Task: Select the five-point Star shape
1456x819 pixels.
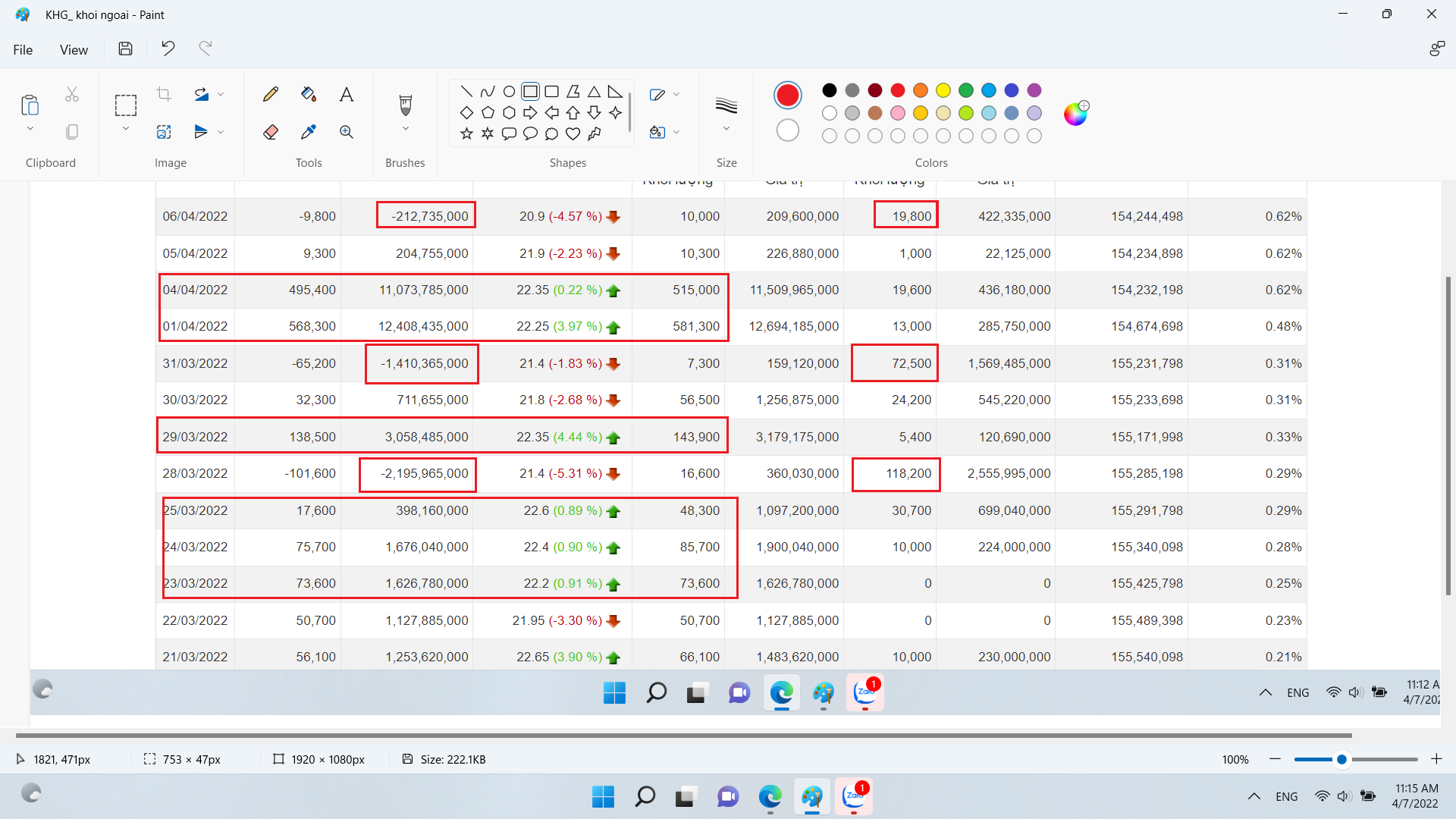Action: click(466, 134)
